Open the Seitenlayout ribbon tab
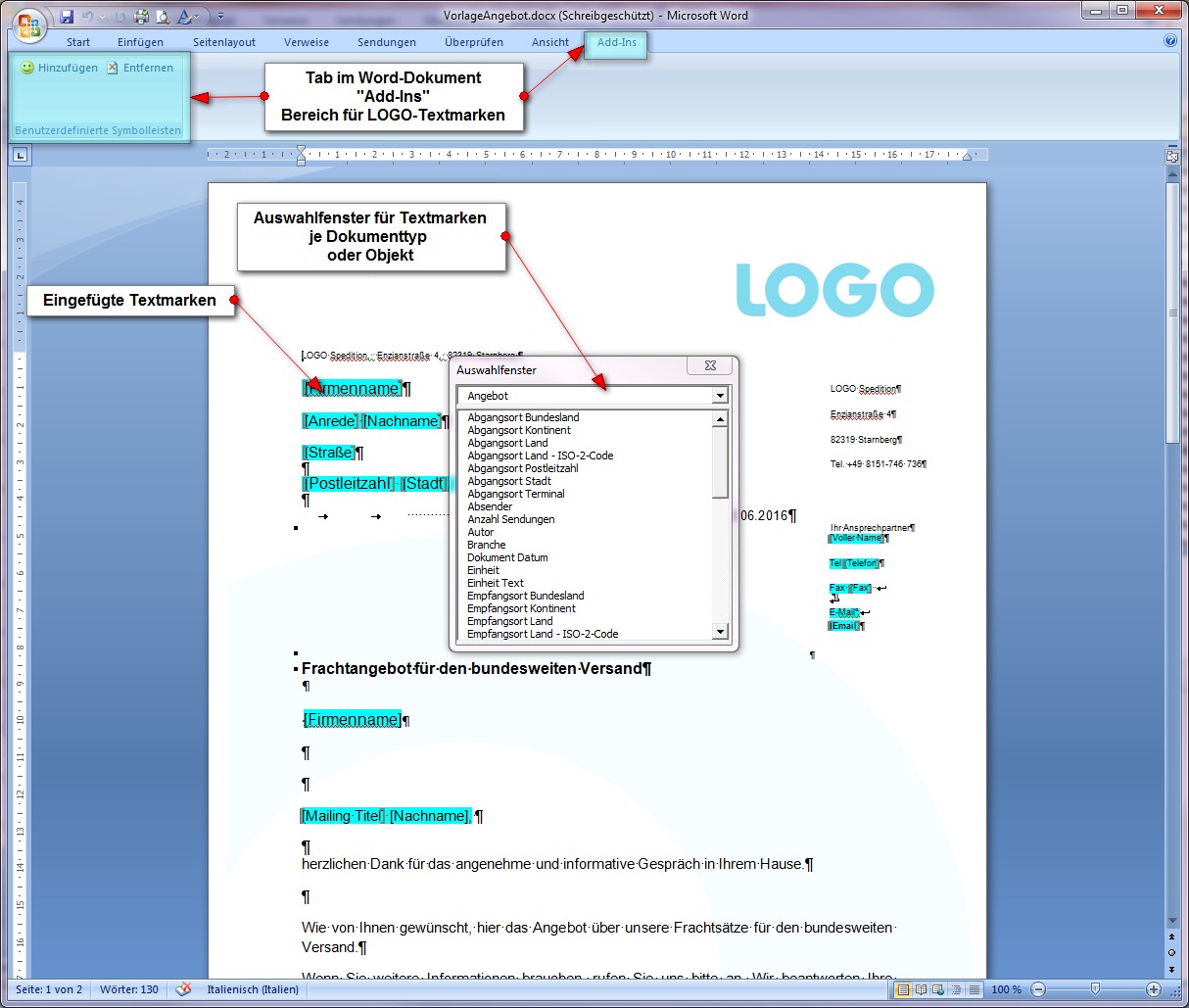 tap(223, 42)
